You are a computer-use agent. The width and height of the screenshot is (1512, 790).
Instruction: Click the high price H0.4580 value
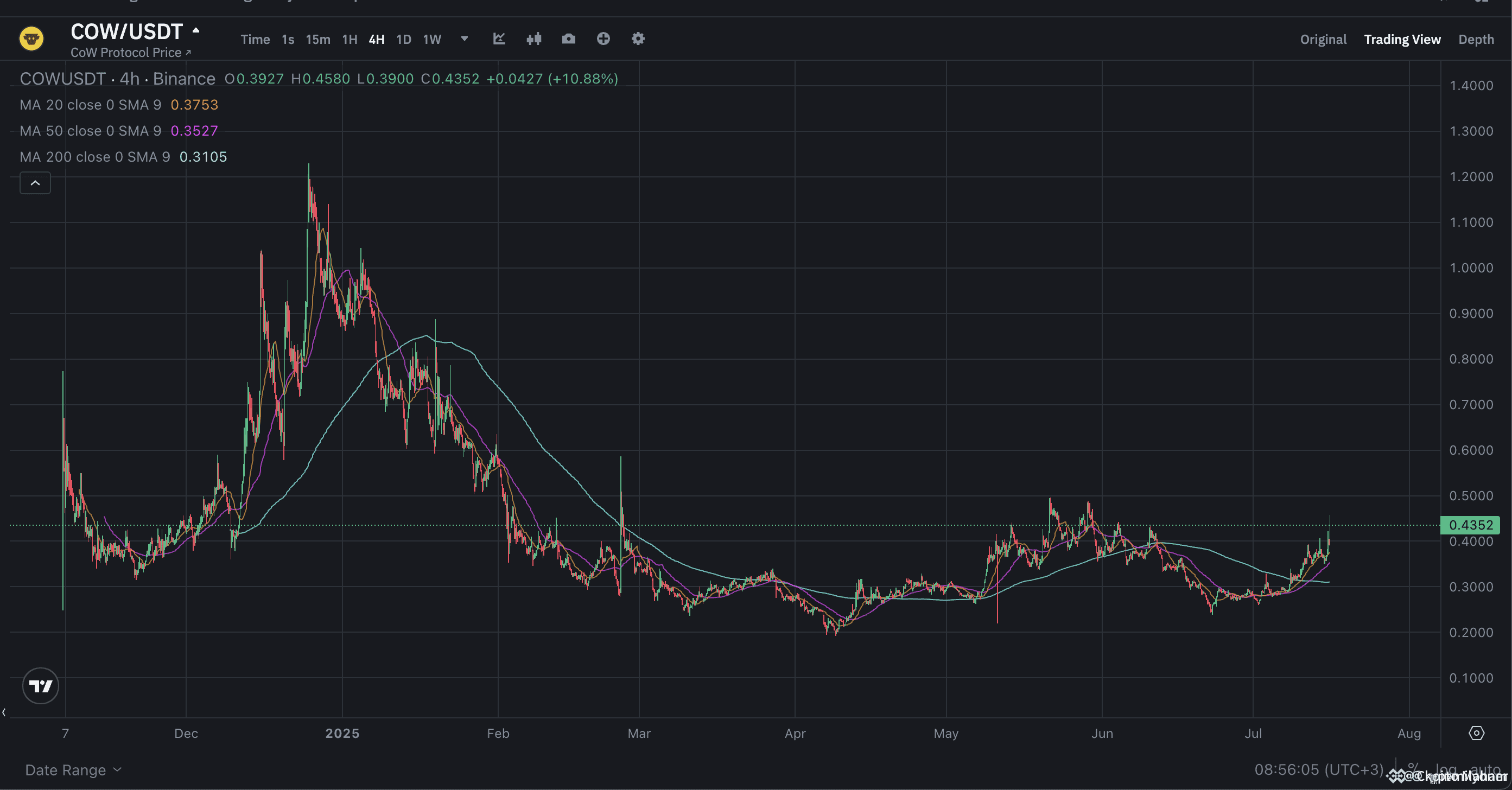click(321, 79)
